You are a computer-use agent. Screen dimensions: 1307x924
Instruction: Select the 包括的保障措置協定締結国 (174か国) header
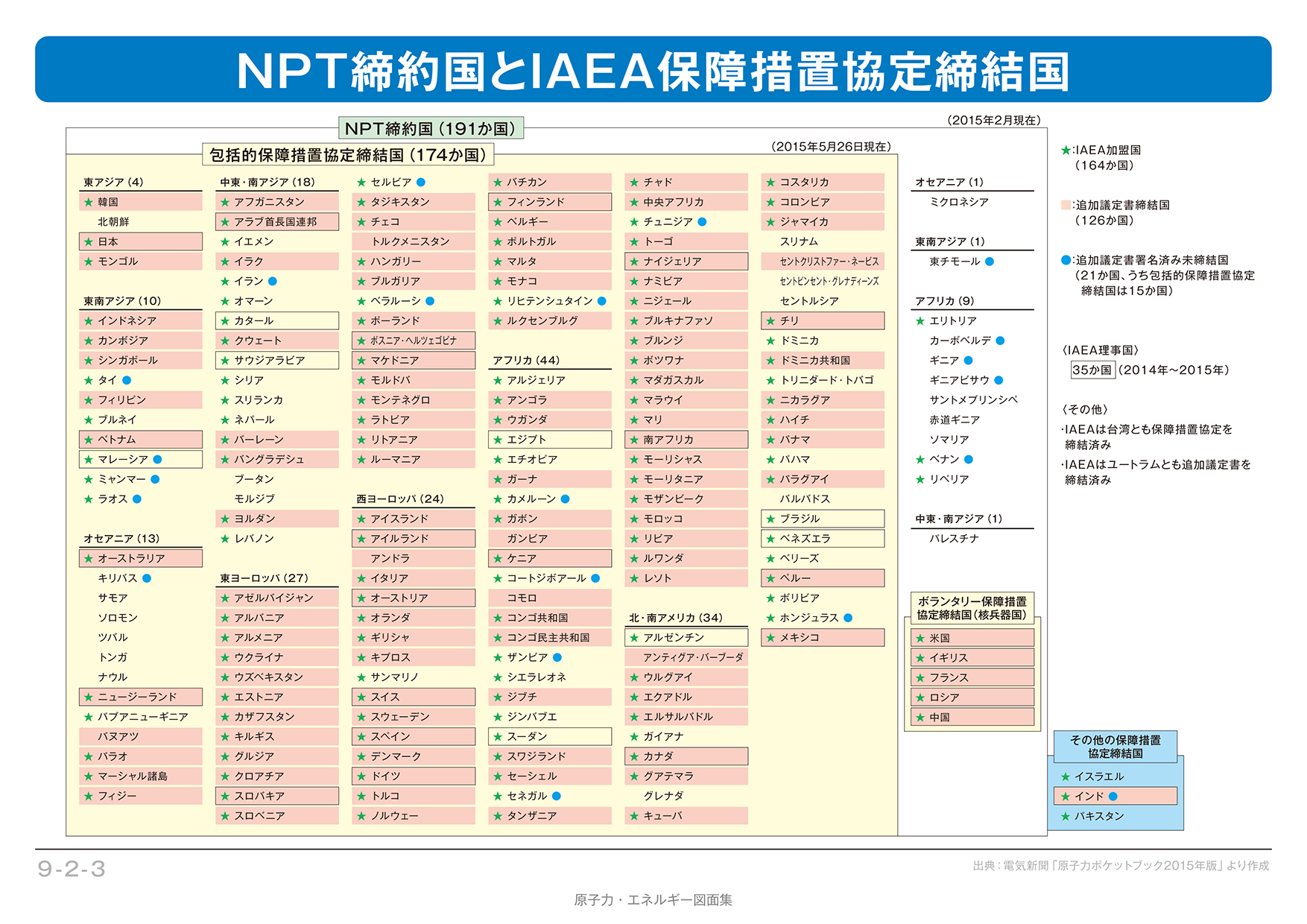coord(348,155)
